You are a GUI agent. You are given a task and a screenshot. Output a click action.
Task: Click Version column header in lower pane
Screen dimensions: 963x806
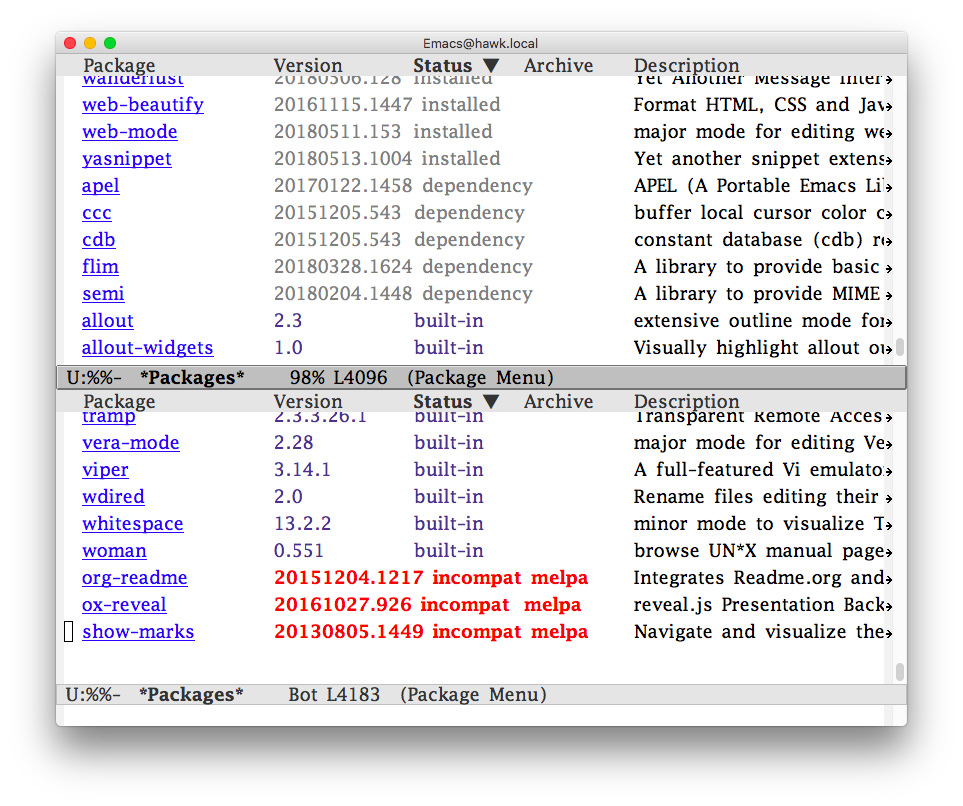(308, 401)
